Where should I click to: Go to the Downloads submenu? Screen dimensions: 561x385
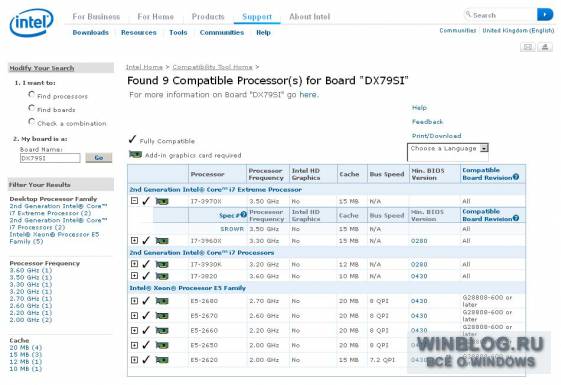(91, 33)
